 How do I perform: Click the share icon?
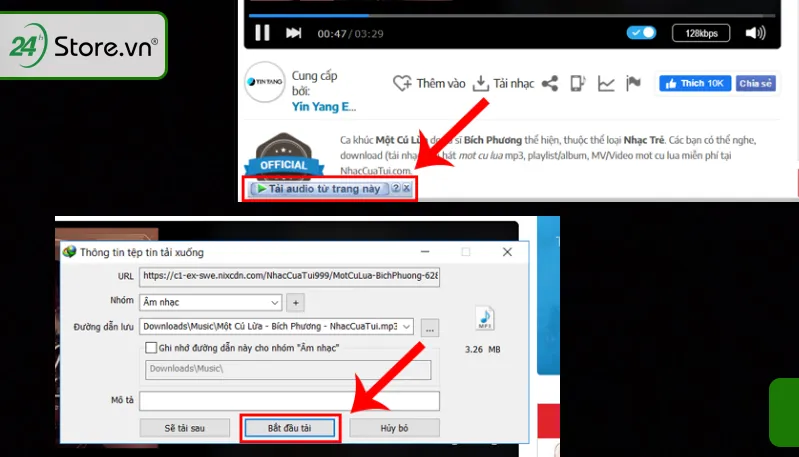tap(549, 83)
